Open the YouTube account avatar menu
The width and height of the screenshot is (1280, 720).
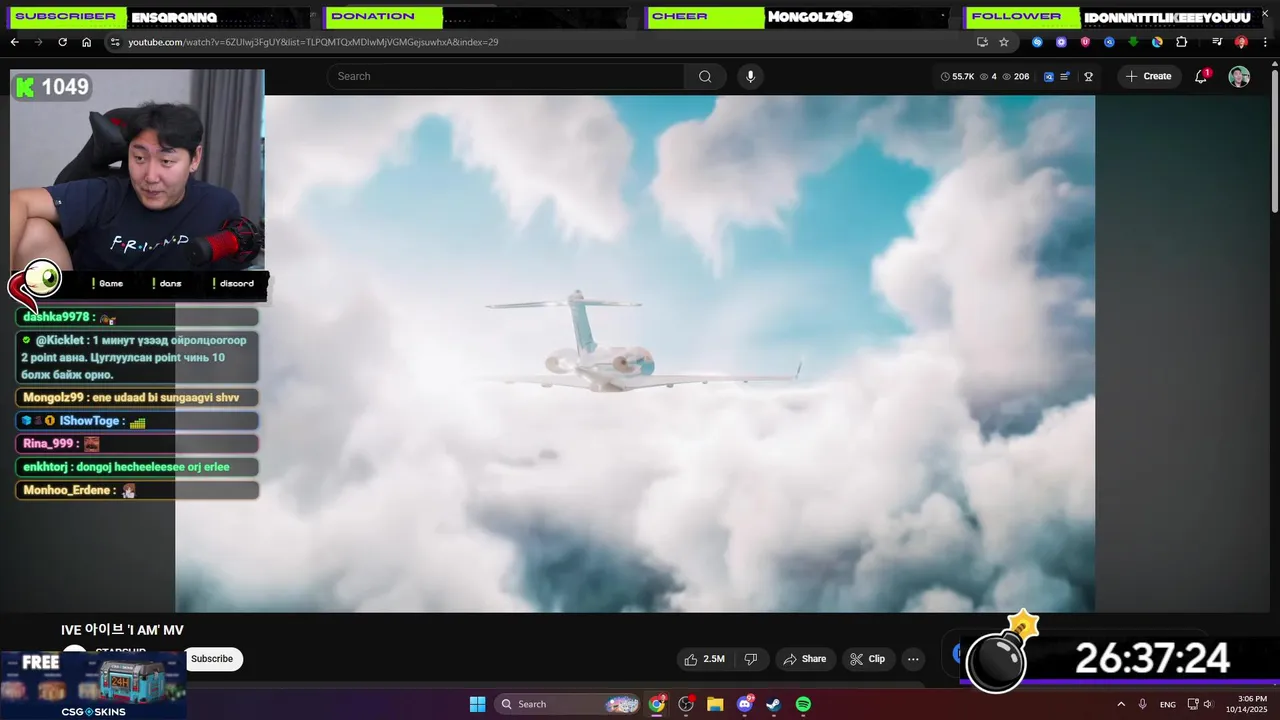pyautogui.click(x=1239, y=77)
